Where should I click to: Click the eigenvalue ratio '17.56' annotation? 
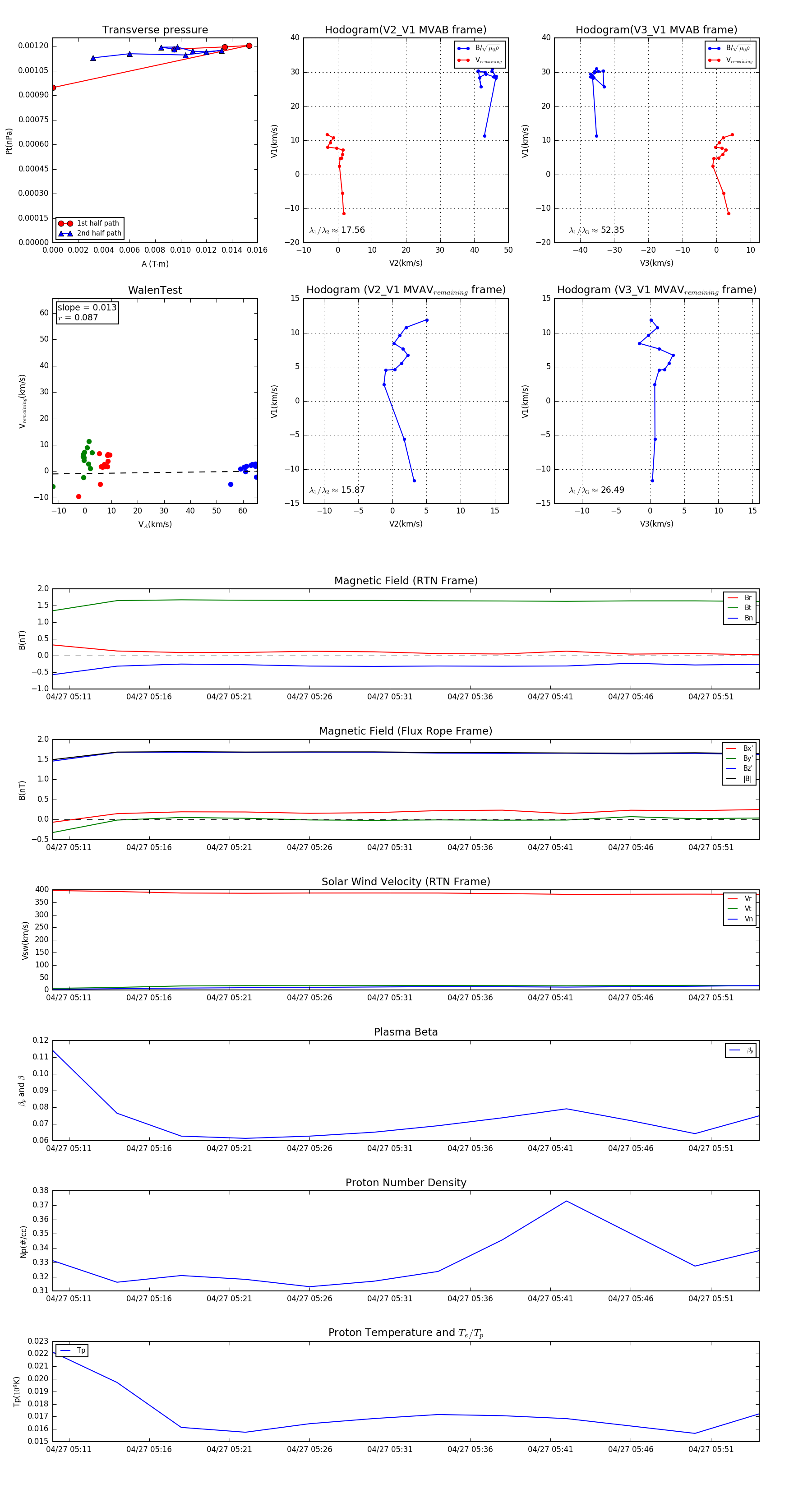tap(337, 230)
